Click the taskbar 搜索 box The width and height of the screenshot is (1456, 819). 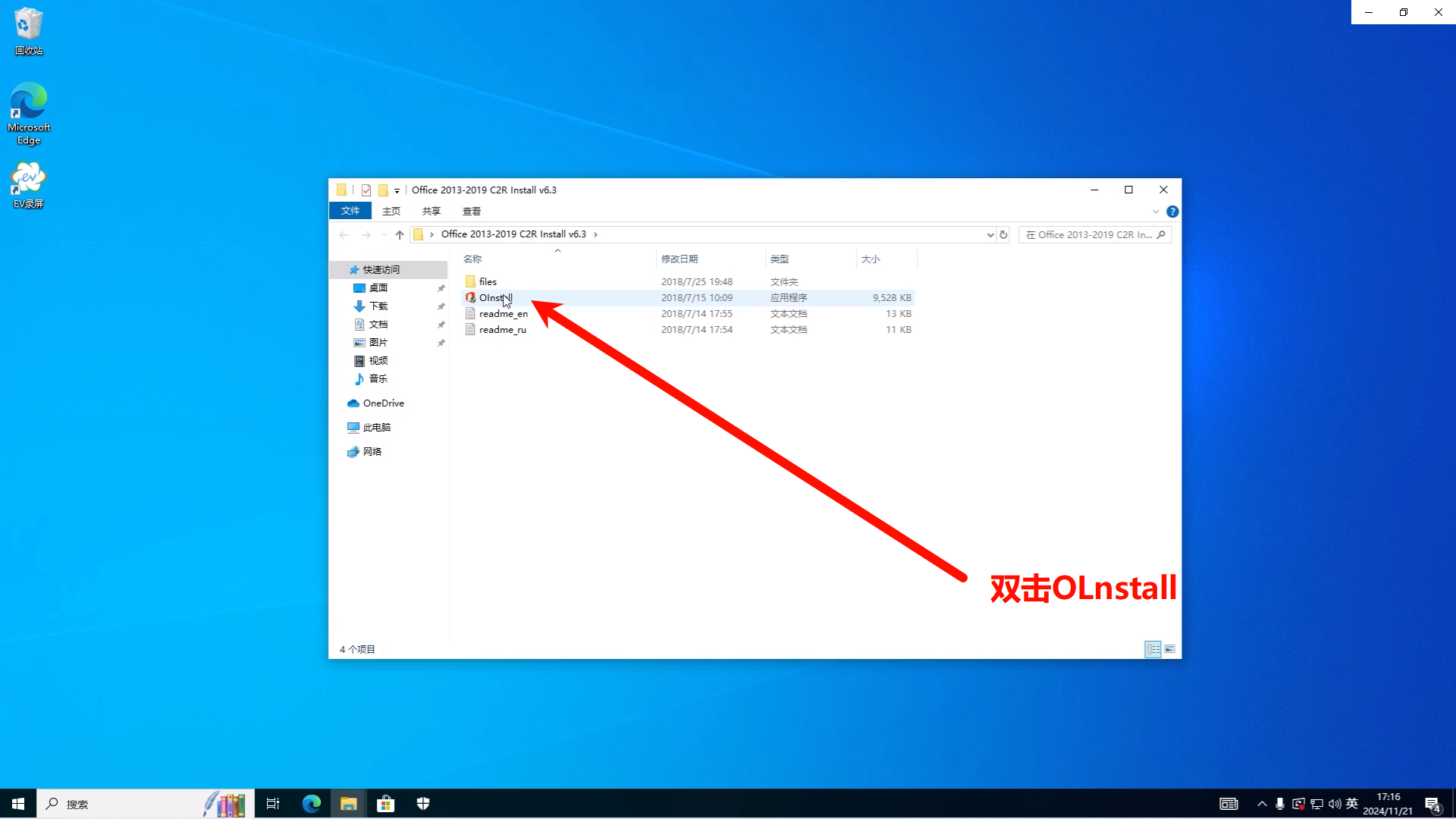pos(146,804)
